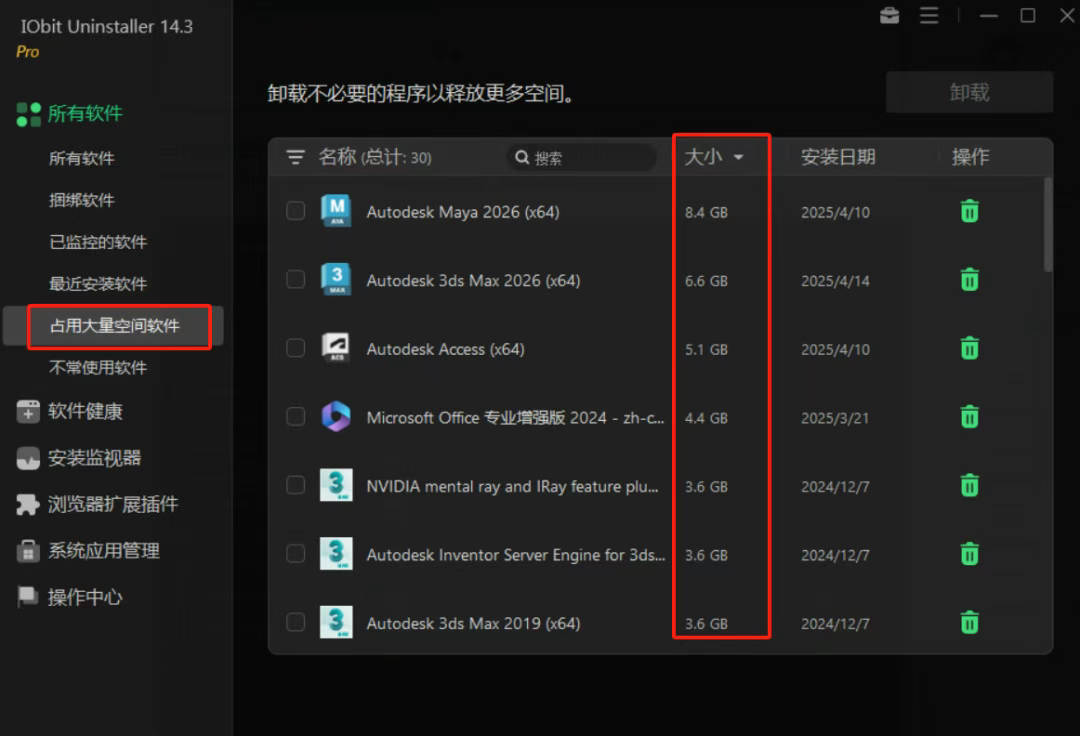Click the Autodesk 3ds Max 2026 app icon
The height and width of the screenshot is (736, 1080).
click(336, 280)
